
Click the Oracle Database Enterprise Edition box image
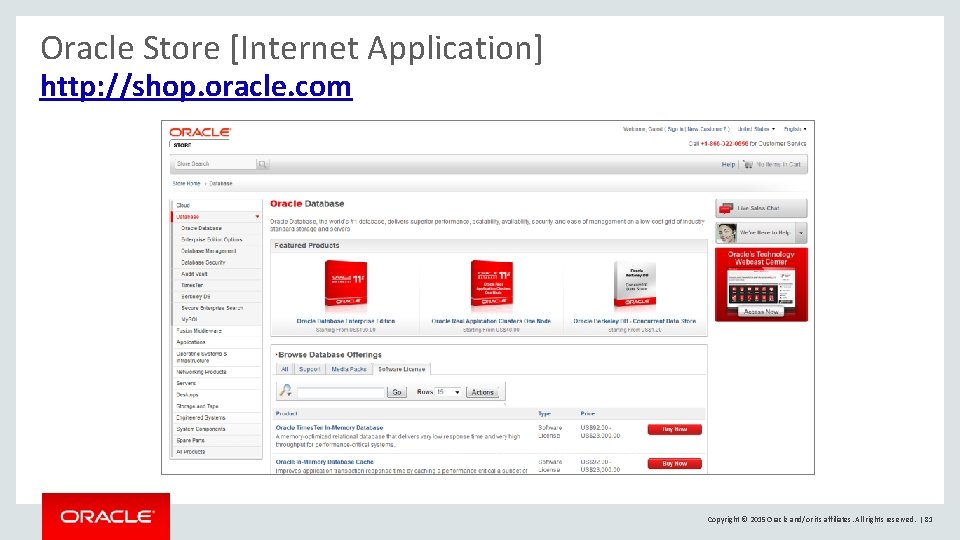(x=346, y=284)
